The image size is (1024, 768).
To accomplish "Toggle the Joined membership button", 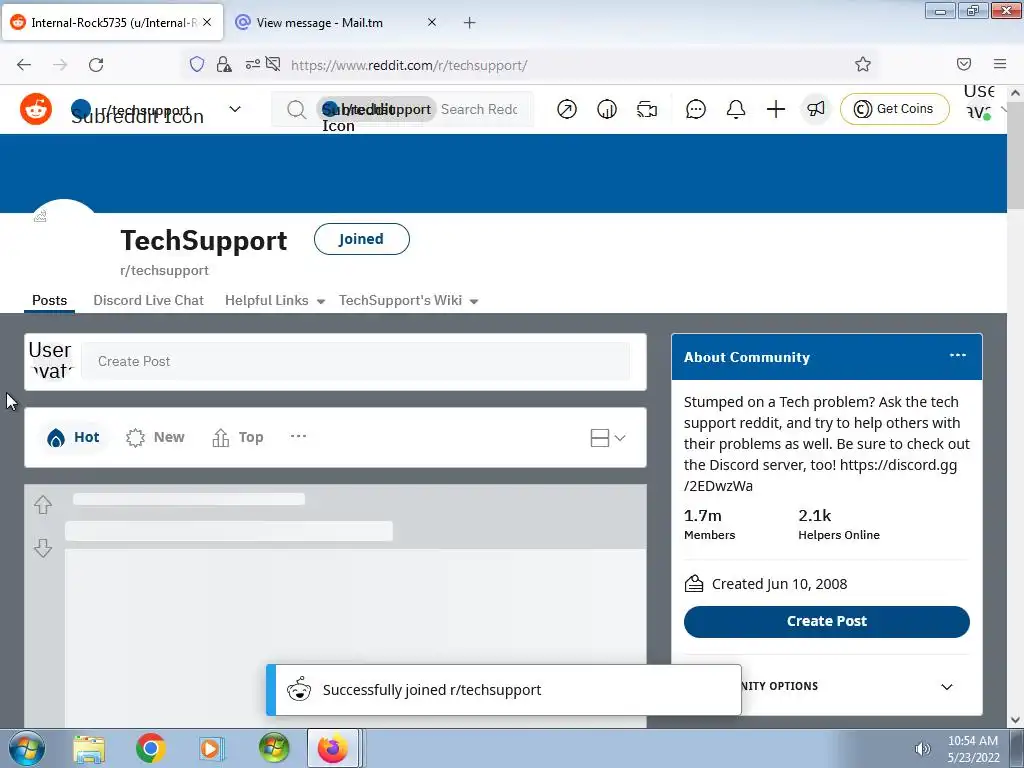I will pyautogui.click(x=362, y=239).
